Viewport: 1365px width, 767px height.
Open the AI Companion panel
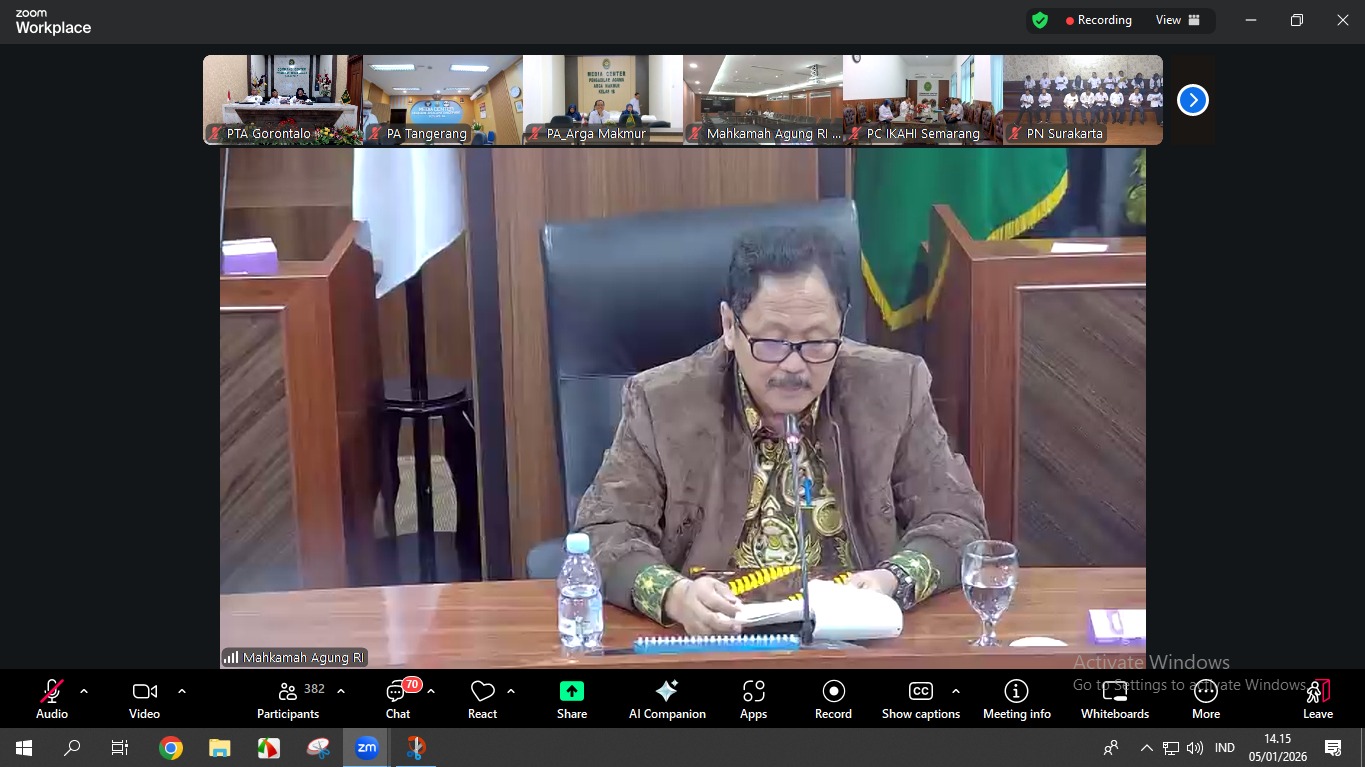click(667, 699)
